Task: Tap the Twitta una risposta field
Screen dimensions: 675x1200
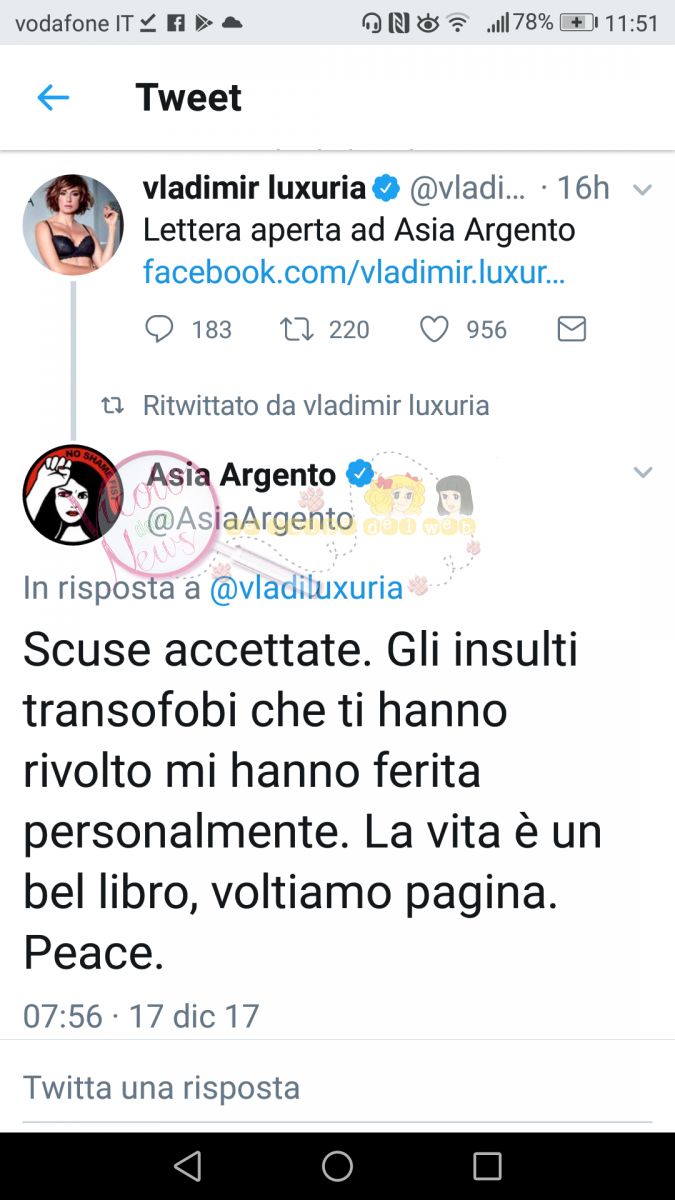Action: [337, 1087]
